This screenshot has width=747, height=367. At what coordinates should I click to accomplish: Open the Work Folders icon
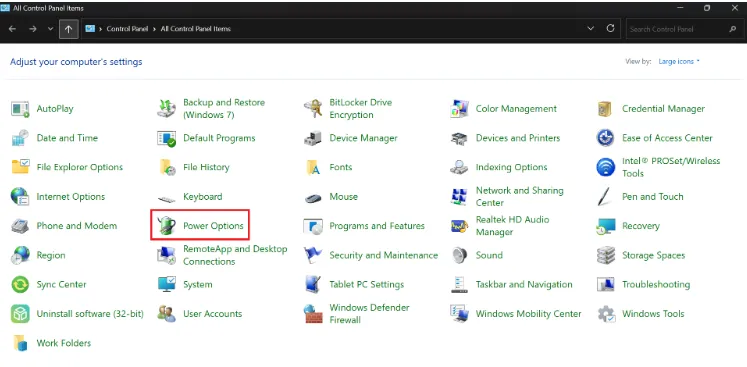[x=20, y=343]
